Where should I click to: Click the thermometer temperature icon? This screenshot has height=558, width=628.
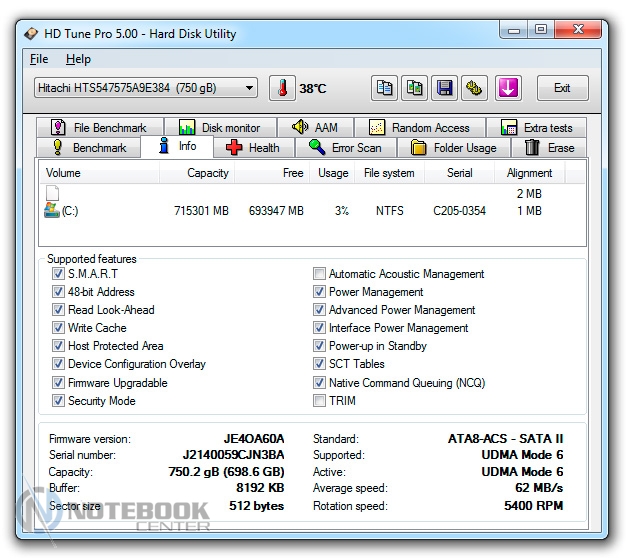(282, 88)
